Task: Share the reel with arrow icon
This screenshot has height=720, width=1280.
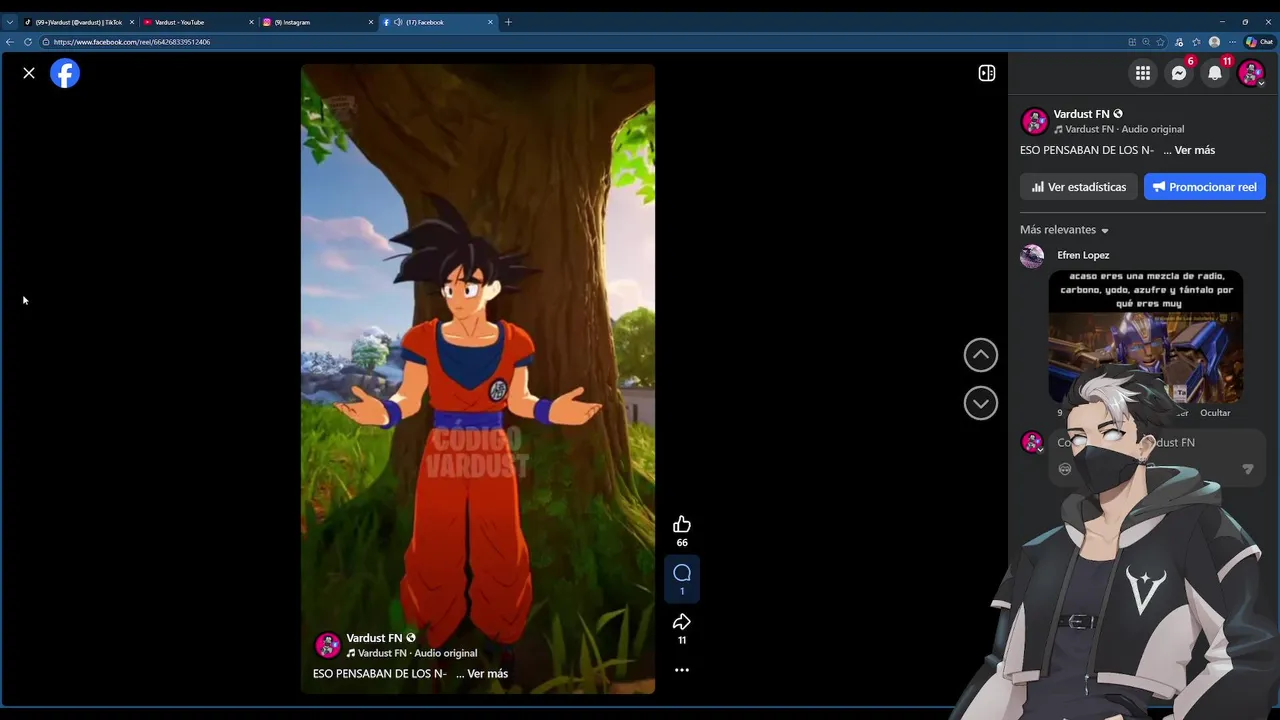Action: click(682, 622)
